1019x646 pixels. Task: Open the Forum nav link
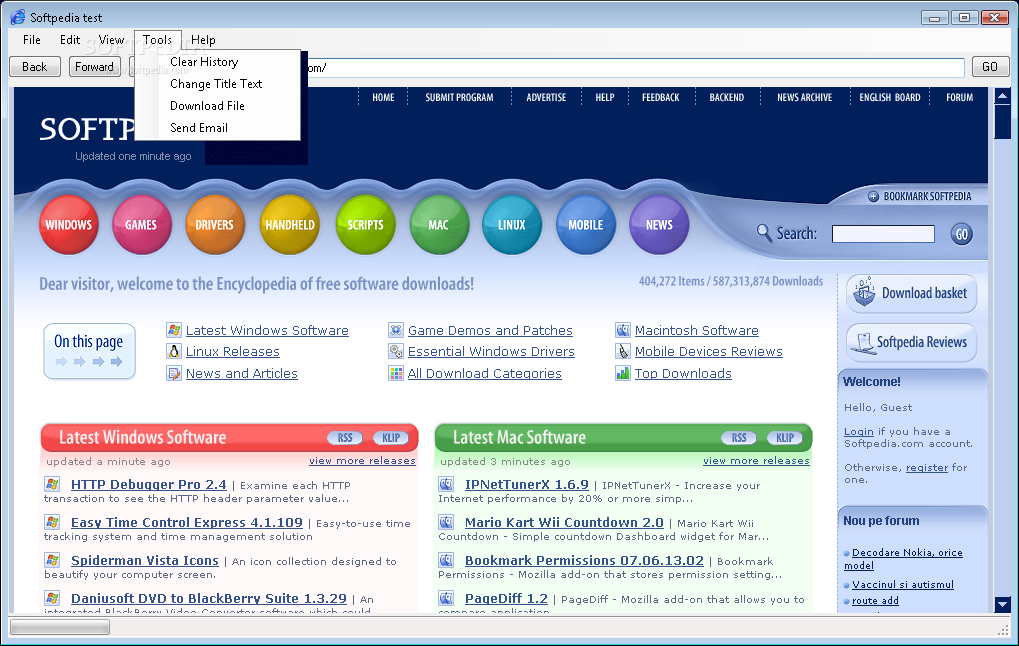pyautogui.click(x=959, y=97)
